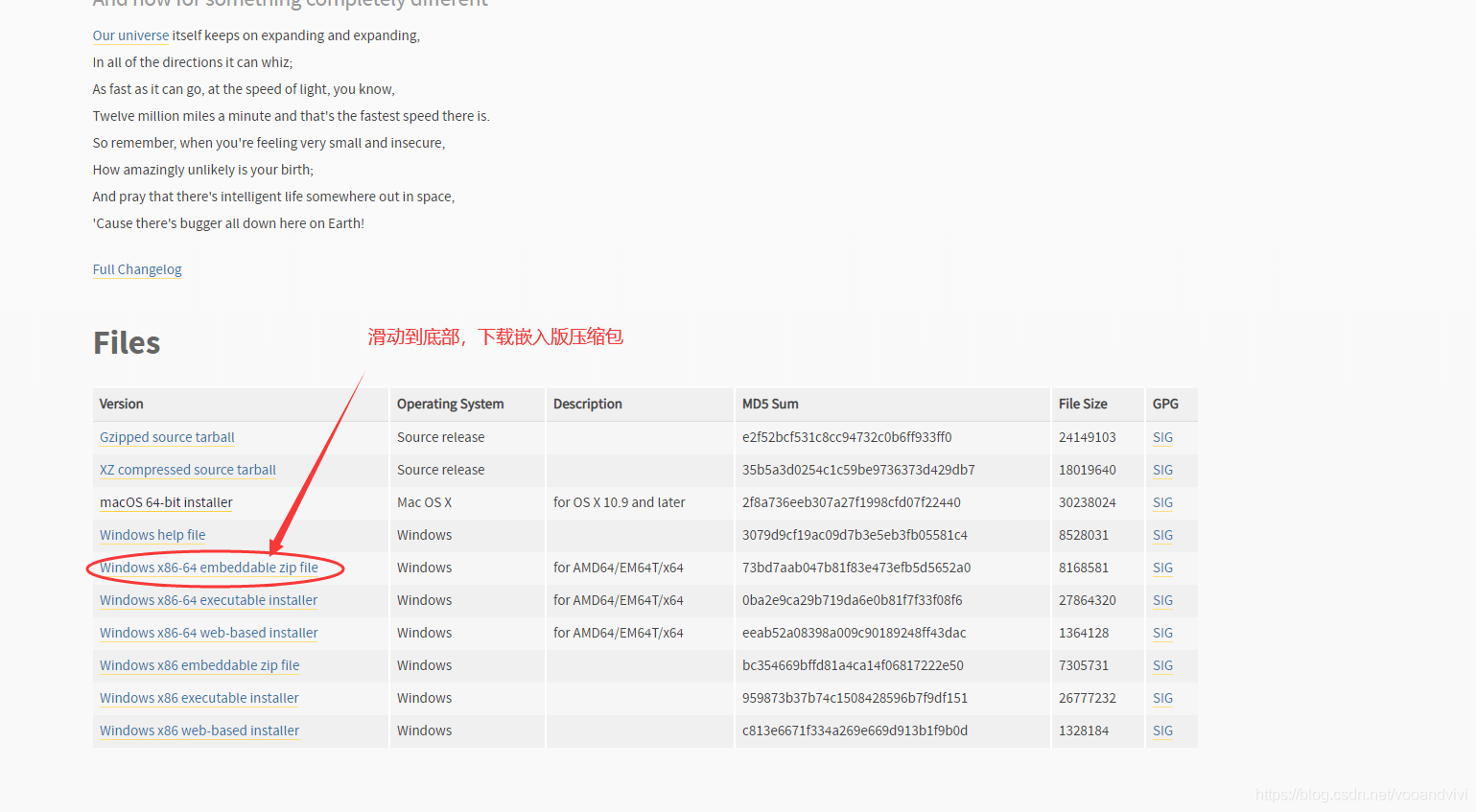This screenshot has height=812, width=1476.
Task: Click the macOS 64-bit installer entry
Action: (166, 502)
